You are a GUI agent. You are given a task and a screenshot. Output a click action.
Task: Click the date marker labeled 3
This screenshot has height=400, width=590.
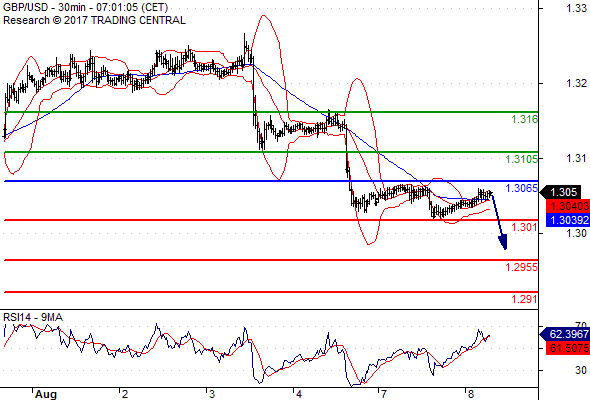(x=212, y=394)
